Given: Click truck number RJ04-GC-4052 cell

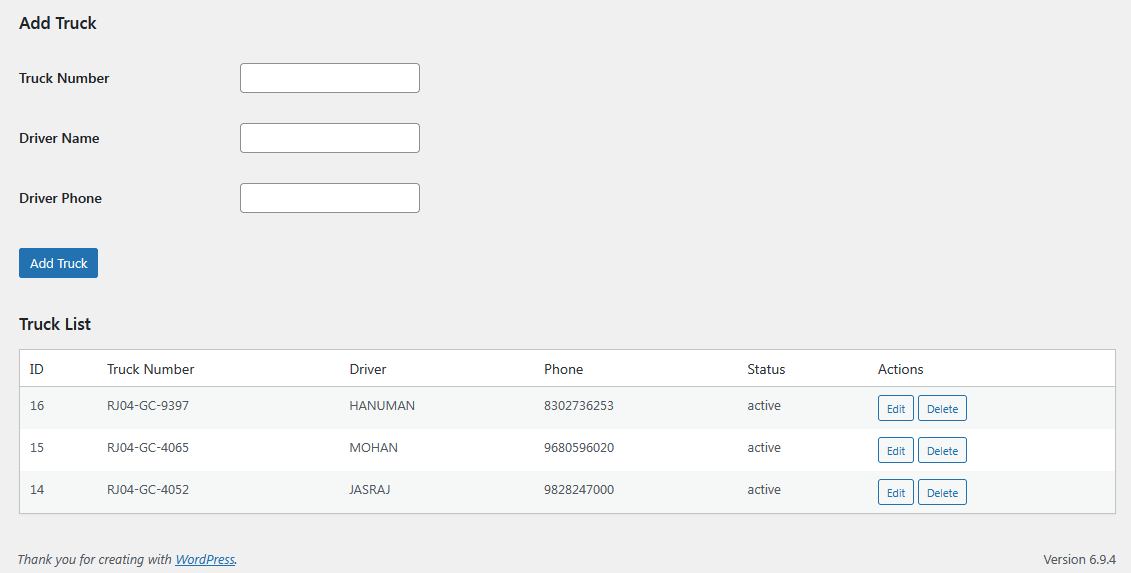Looking at the screenshot, I should (x=148, y=490).
